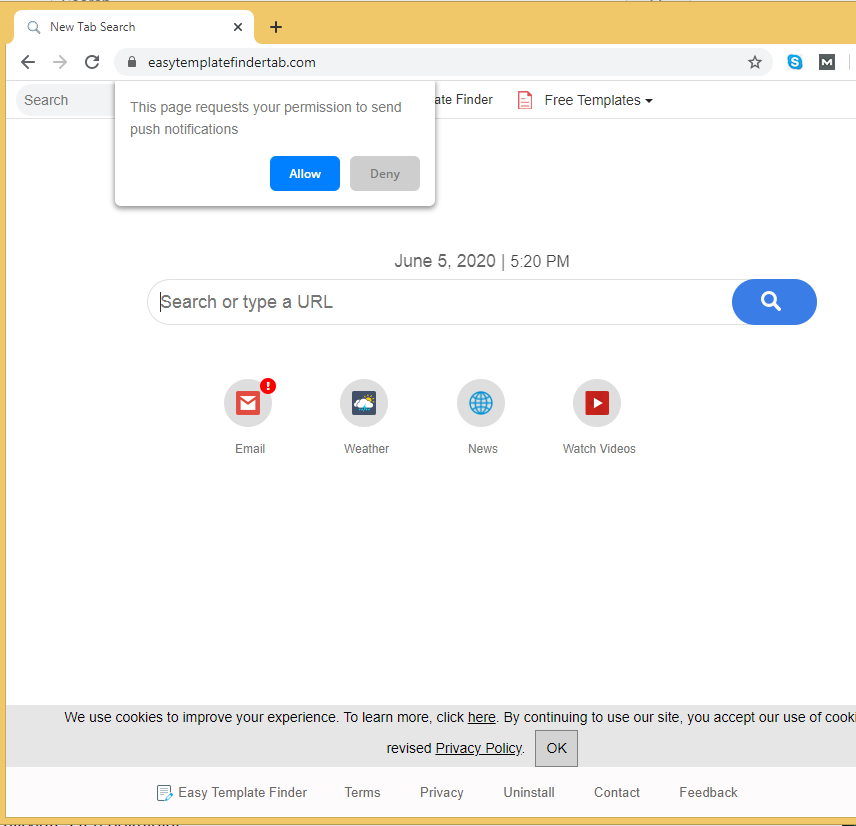Open the Free Templates dropdown
This screenshot has height=826, width=856.
tap(598, 100)
